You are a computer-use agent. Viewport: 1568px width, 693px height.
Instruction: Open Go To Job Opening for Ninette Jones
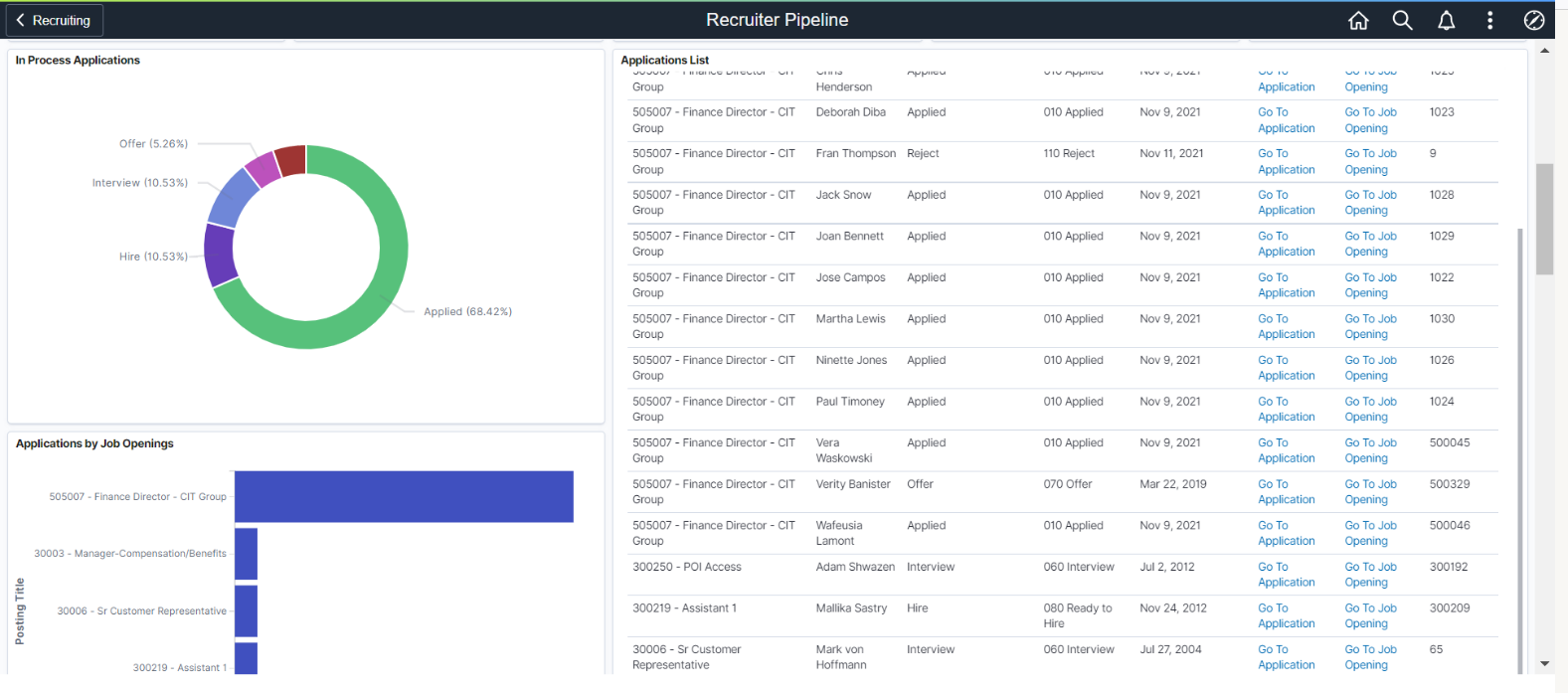(x=1371, y=368)
